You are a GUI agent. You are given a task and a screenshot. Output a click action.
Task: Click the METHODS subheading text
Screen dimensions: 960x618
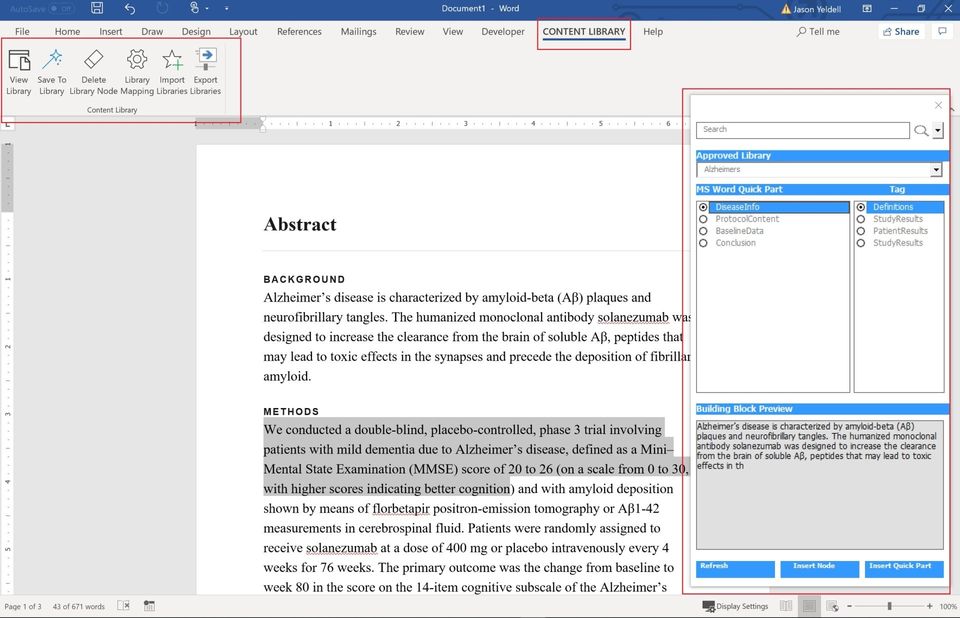click(291, 412)
